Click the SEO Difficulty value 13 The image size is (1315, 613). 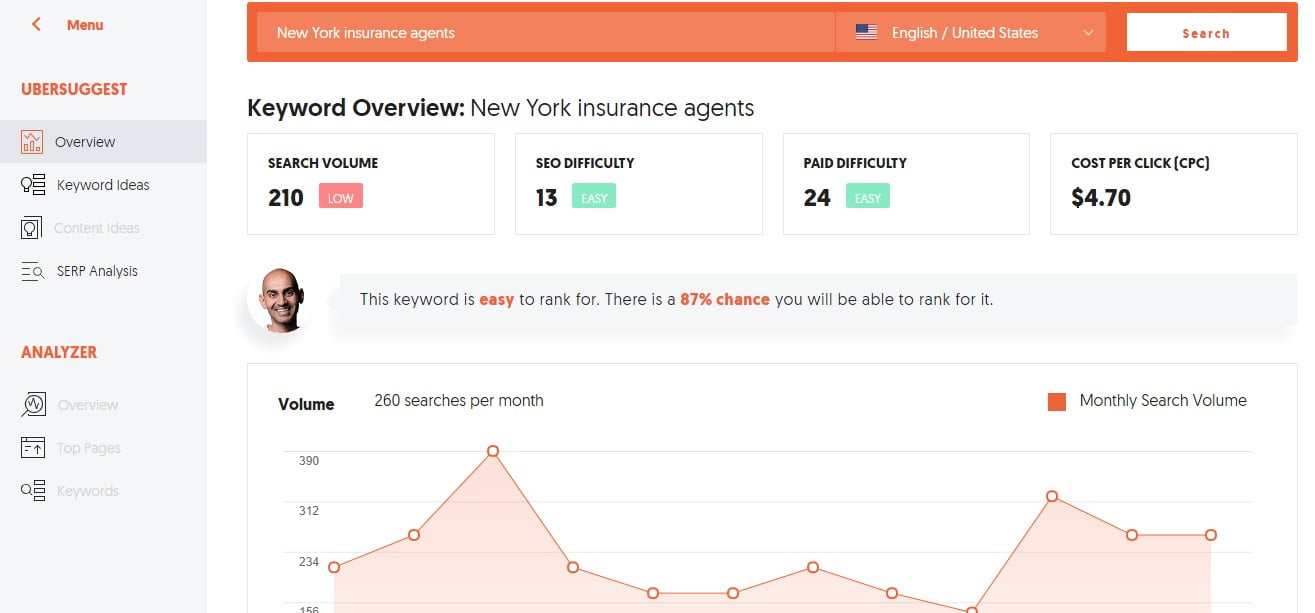546,197
